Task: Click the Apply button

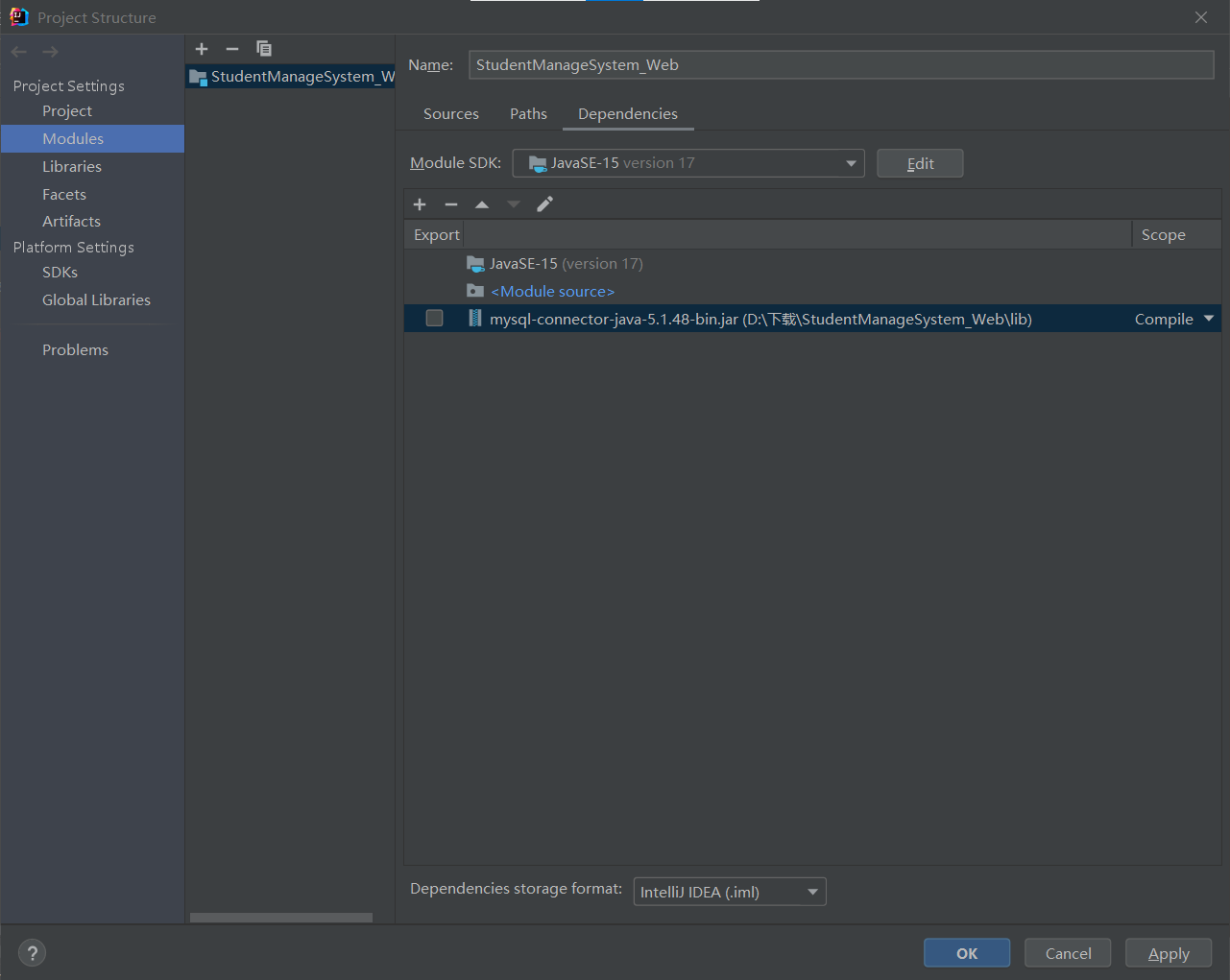Action: 1169,953
